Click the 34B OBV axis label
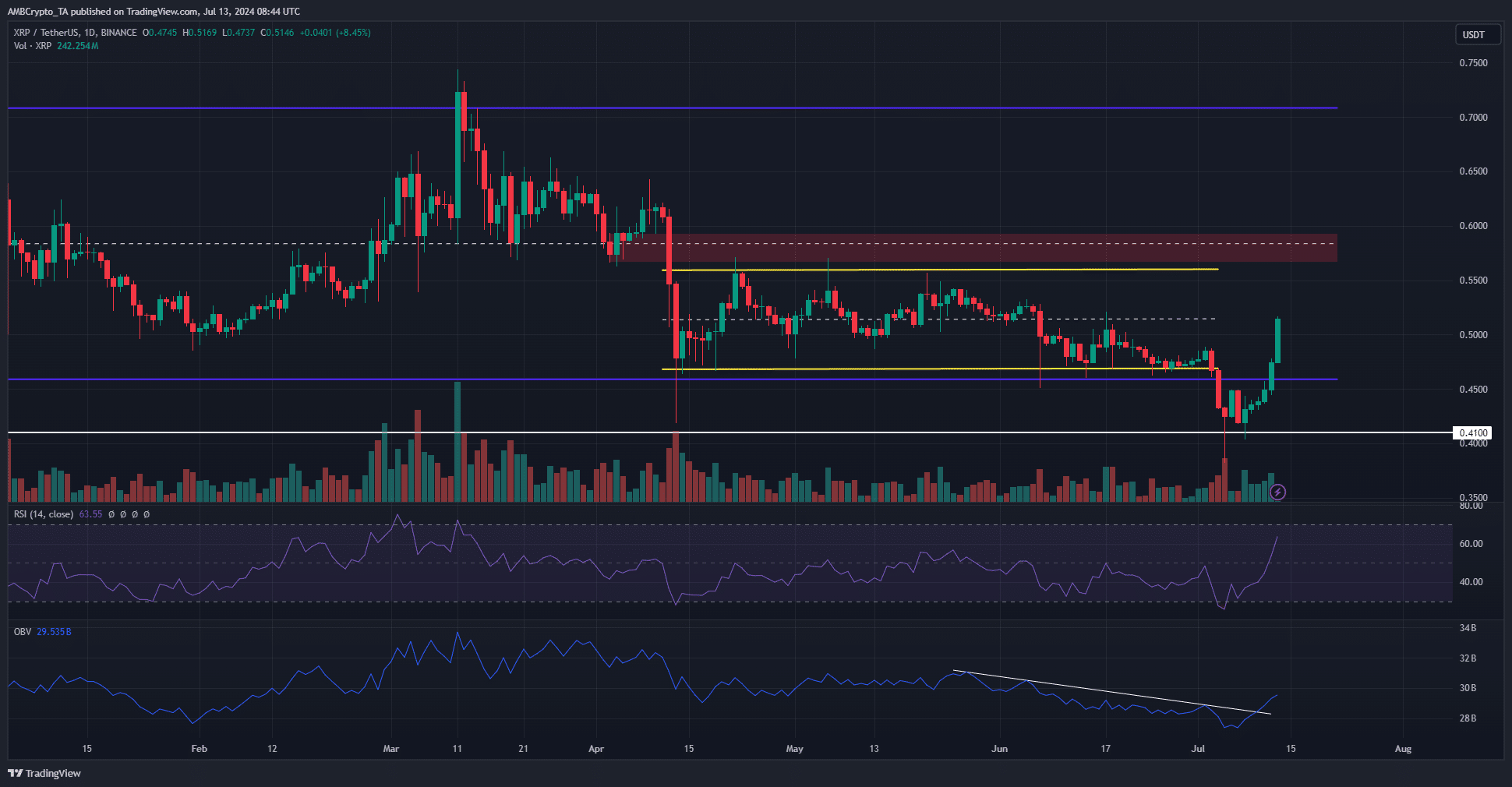Viewport: 1512px width, 787px height. tap(1468, 628)
